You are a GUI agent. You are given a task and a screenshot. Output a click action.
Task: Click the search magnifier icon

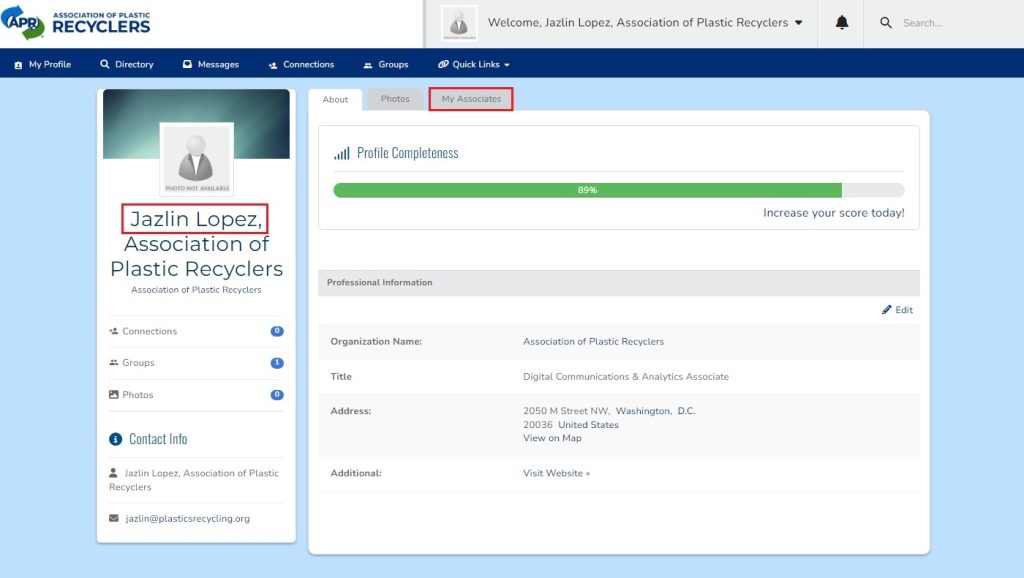pos(886,23)
